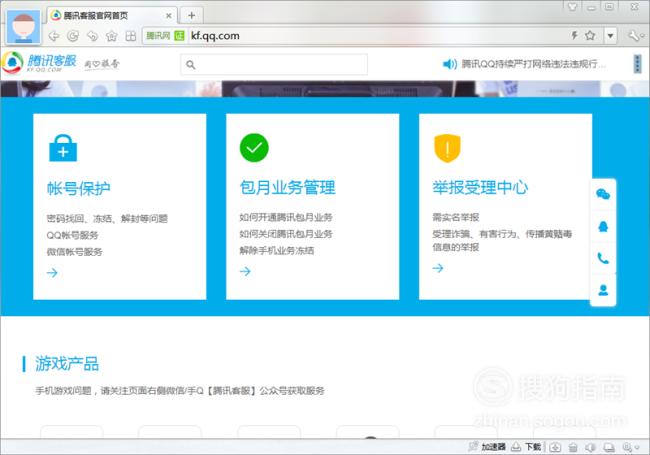Screen dimensions: 650x455
Task: Click the arrow under 包月业务管理 card
Action: pyautogui.click(x=245, y=271)
